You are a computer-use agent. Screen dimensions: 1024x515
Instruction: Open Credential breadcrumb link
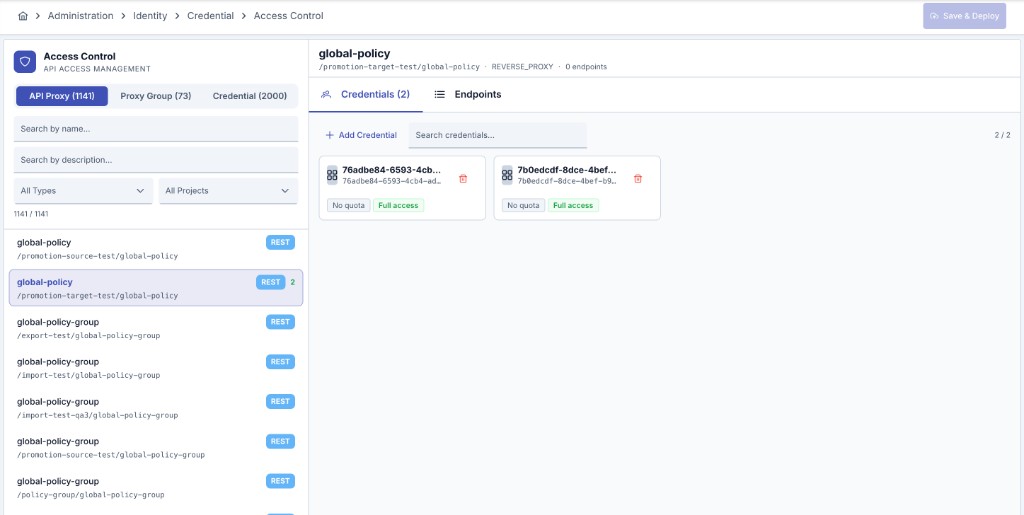click(210, 16)
